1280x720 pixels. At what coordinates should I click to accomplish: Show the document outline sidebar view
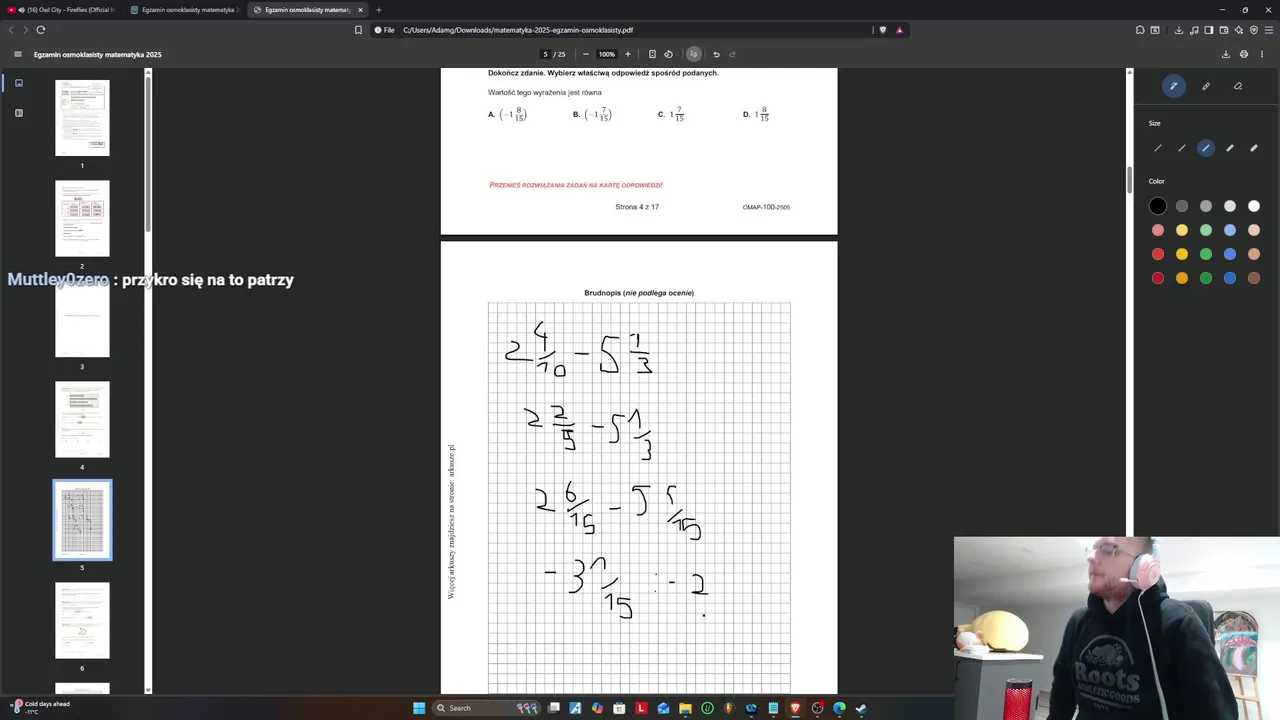[x=18, y=113]
